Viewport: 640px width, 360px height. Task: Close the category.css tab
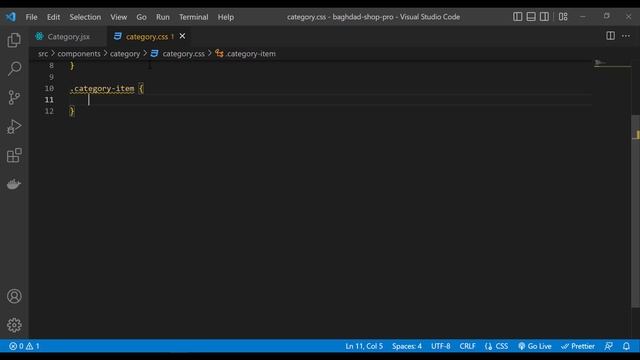pyautogui.click(x=182, y=36)
